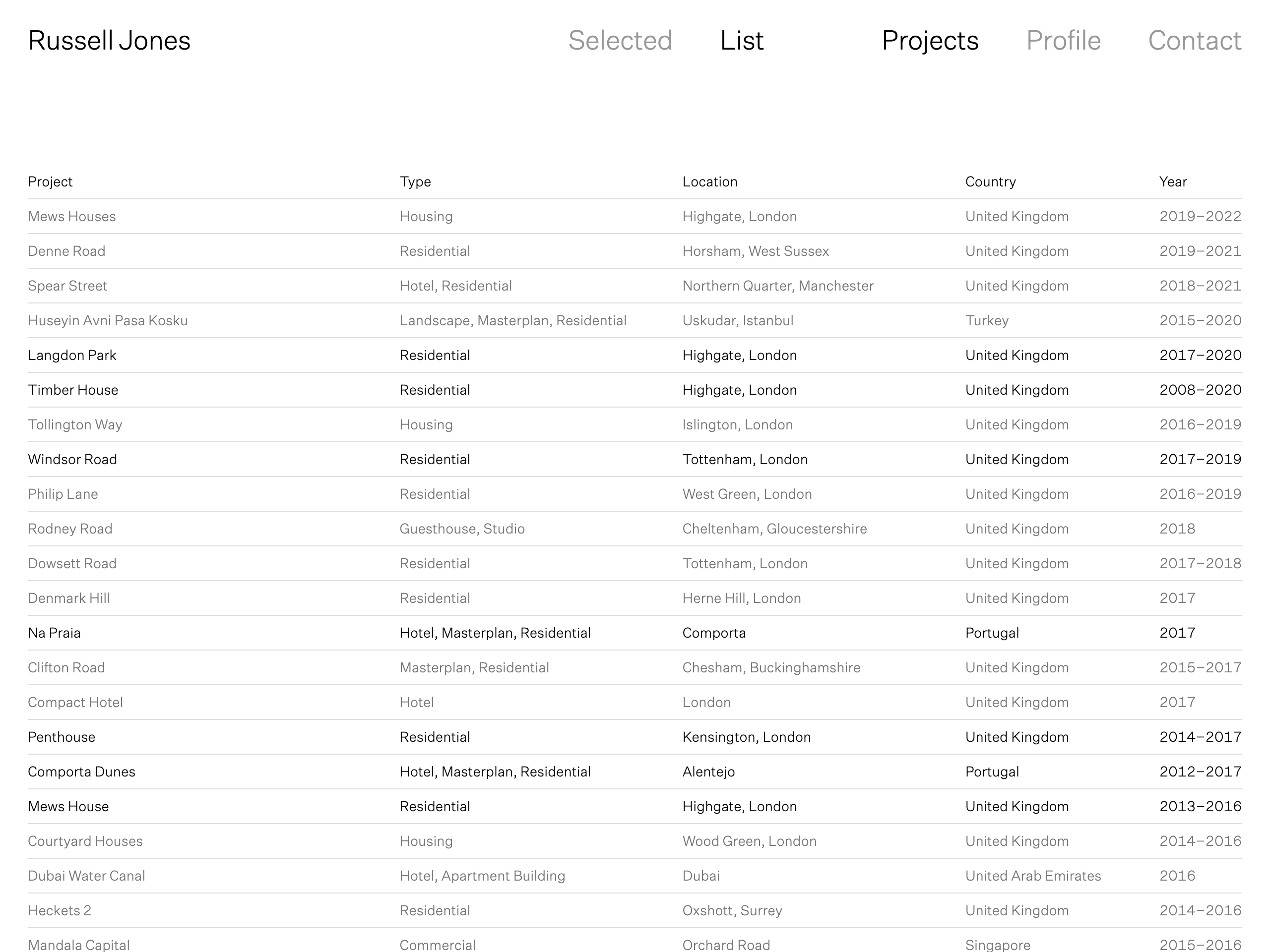
Task: Select the Huseyin Avni Pasa Kosku row
Action: (x=635, y=321)
